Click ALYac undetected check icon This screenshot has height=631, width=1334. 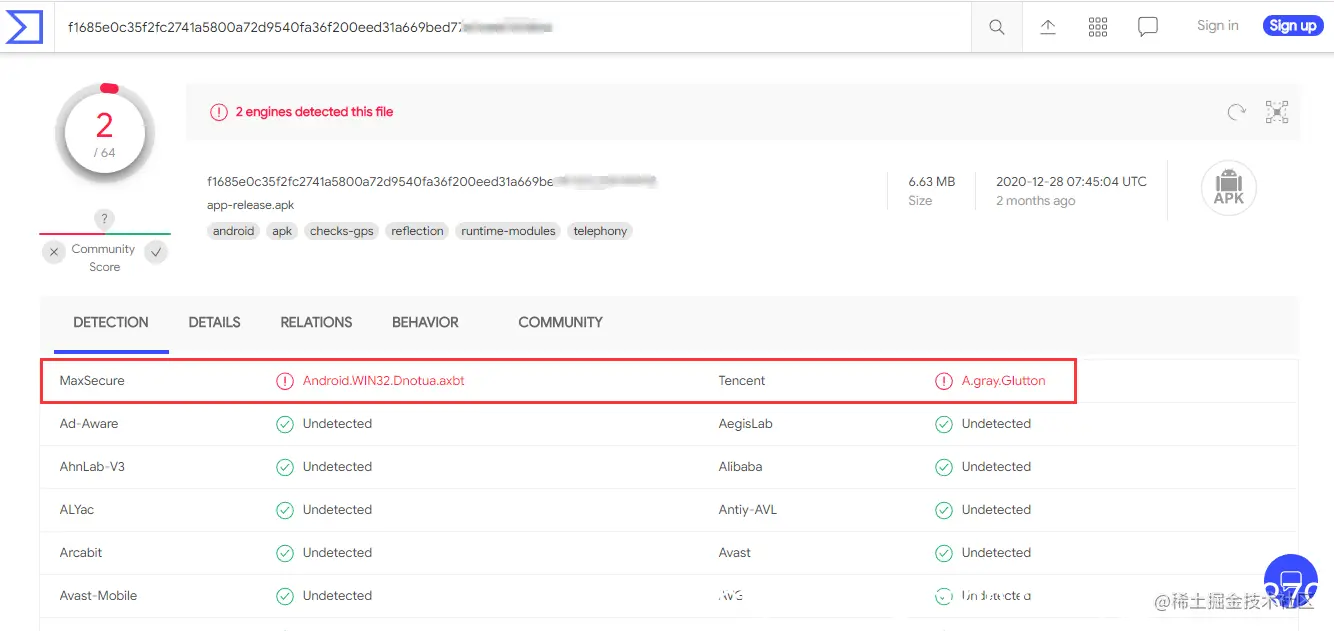[285, 510]
